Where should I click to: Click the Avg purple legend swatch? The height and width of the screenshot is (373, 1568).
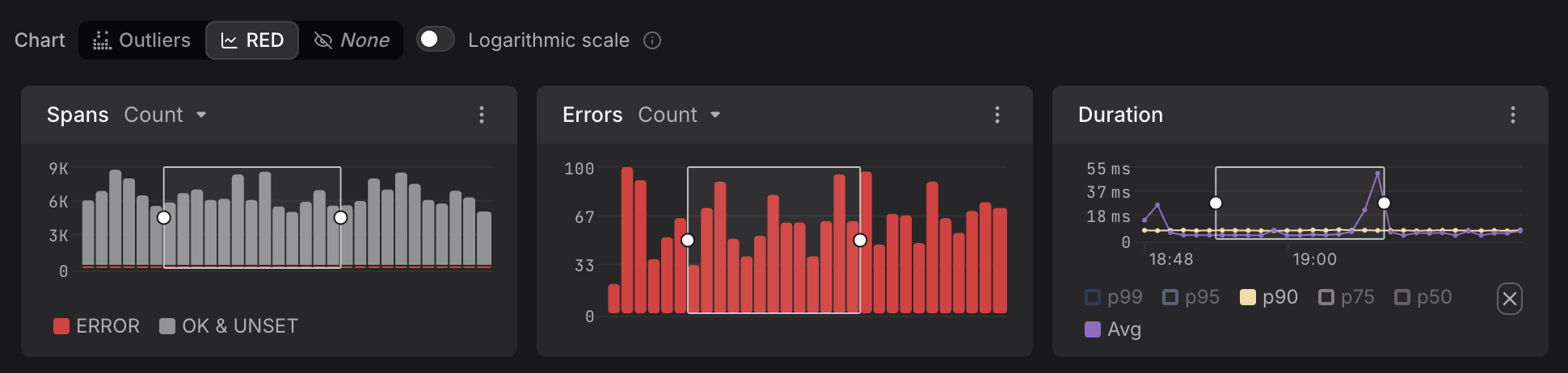click(1093, 329)
